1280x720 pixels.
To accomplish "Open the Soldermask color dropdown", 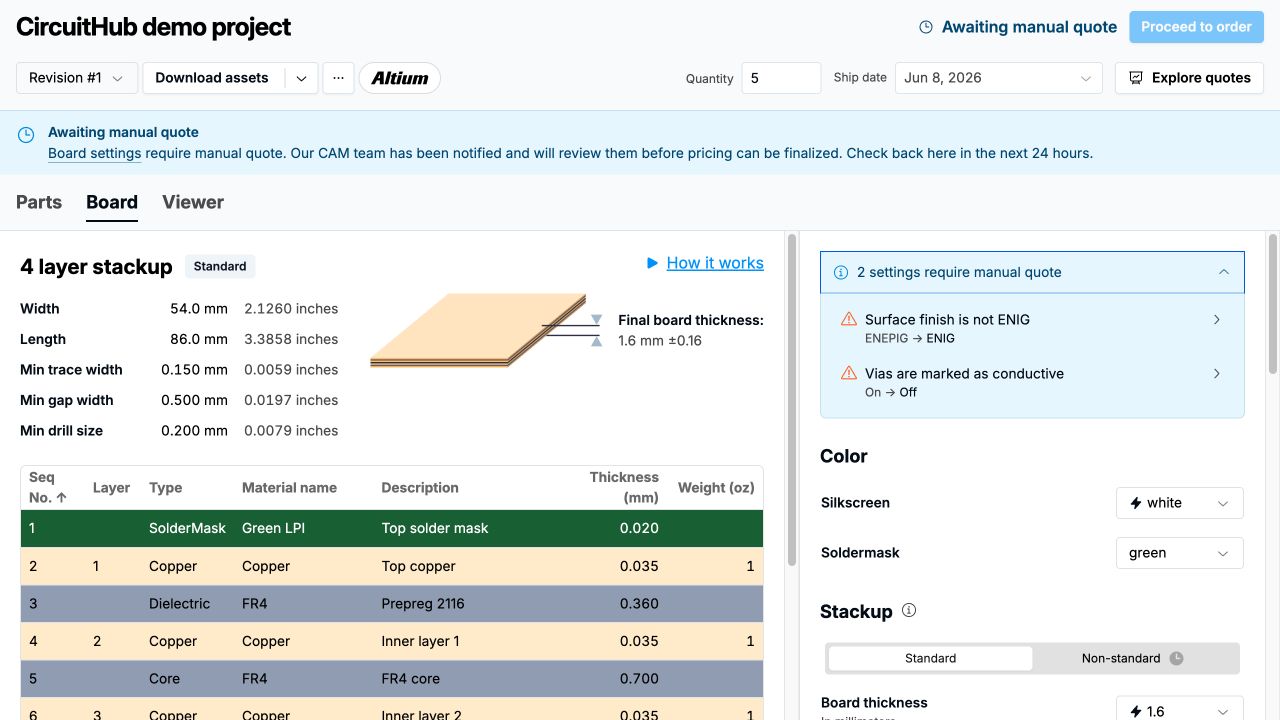I will click(1180, 553).
